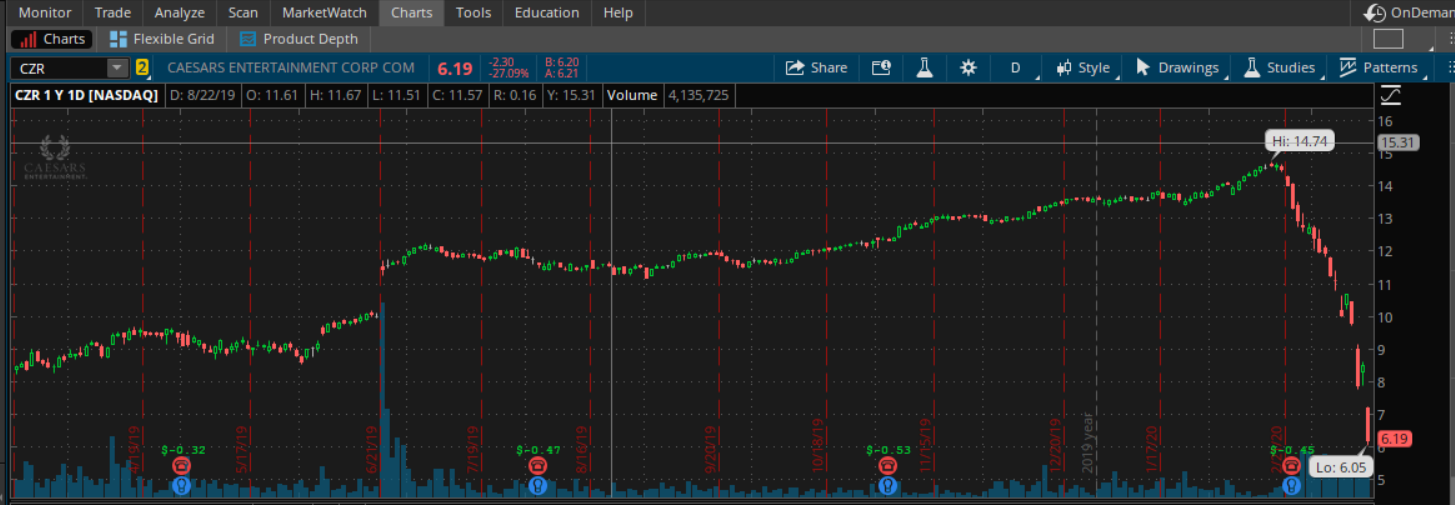Screen dimensions: 1455x505
Task: Open the chart settings gear icon
Action: click(967, 68)
